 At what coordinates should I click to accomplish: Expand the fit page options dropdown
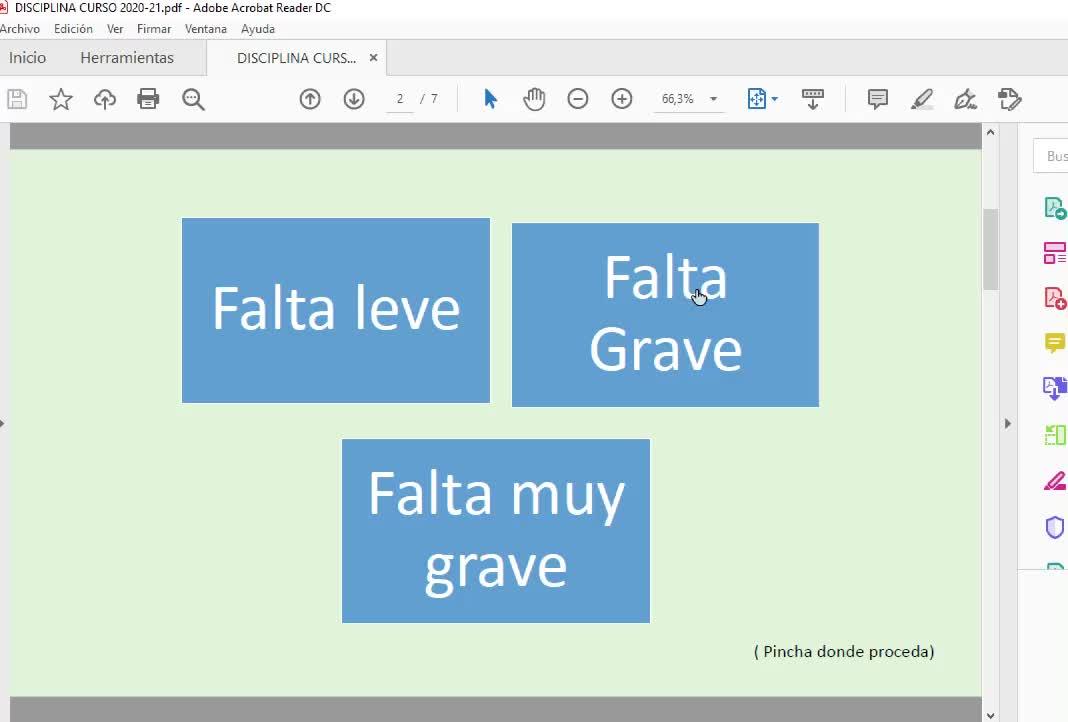click(x=774, y=99)
